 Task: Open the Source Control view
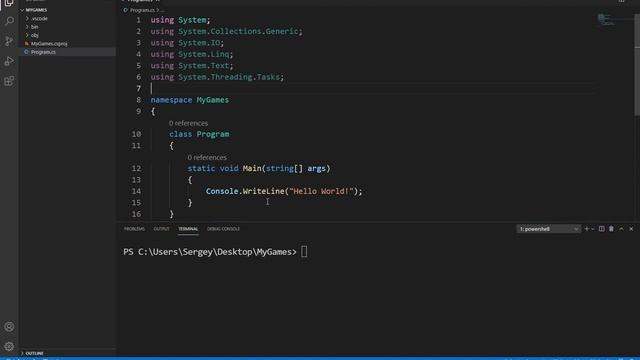9,41
